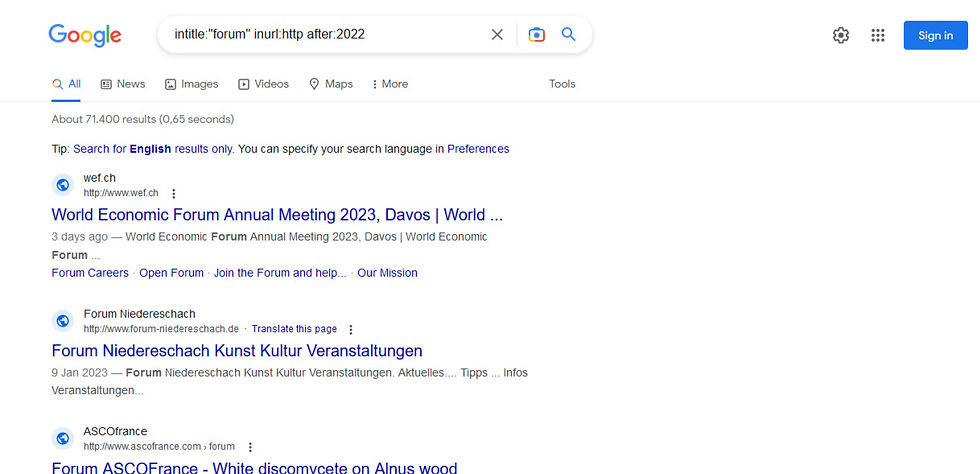The width and height of the screenshot is (980, 474).
Task: Open three-dot menu for Forum Niedereschach result
Action: coord(351,329)
